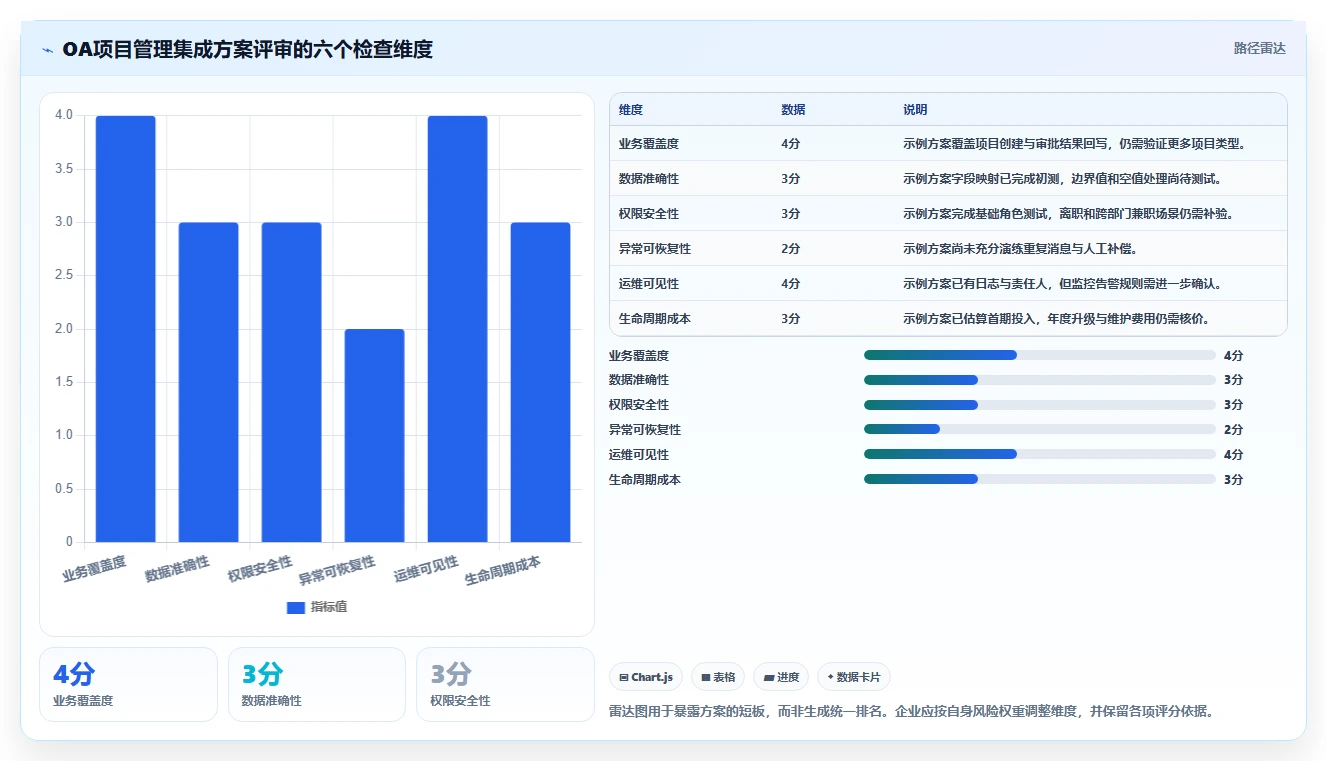The image size is (1327, 761).
Task: Click the 生命周期成本 axis label under the chart
Action: pyautogui.click(x=503, y=571)
